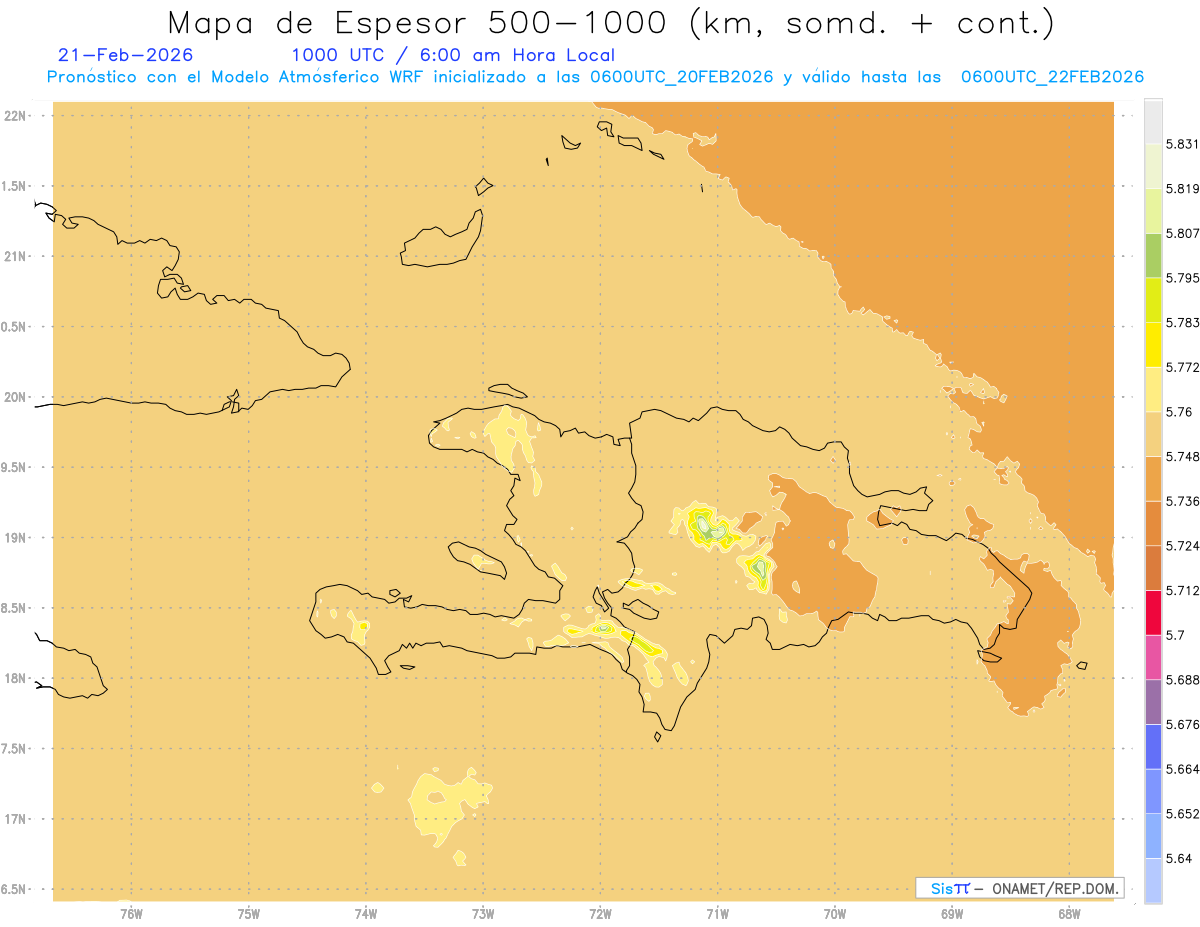This screenshot has height=927, width=1200.
Task: Click the longitude axis label '75W'
Action: pos(249,914)
